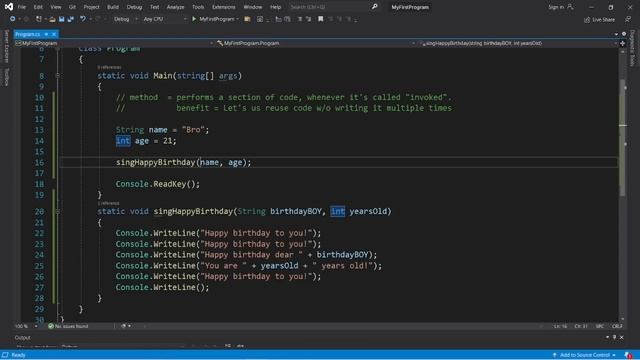The width and height of the screenshot is (640, 360).
Task: Click the Undo arrow icon
Action: tap(83, 19)
